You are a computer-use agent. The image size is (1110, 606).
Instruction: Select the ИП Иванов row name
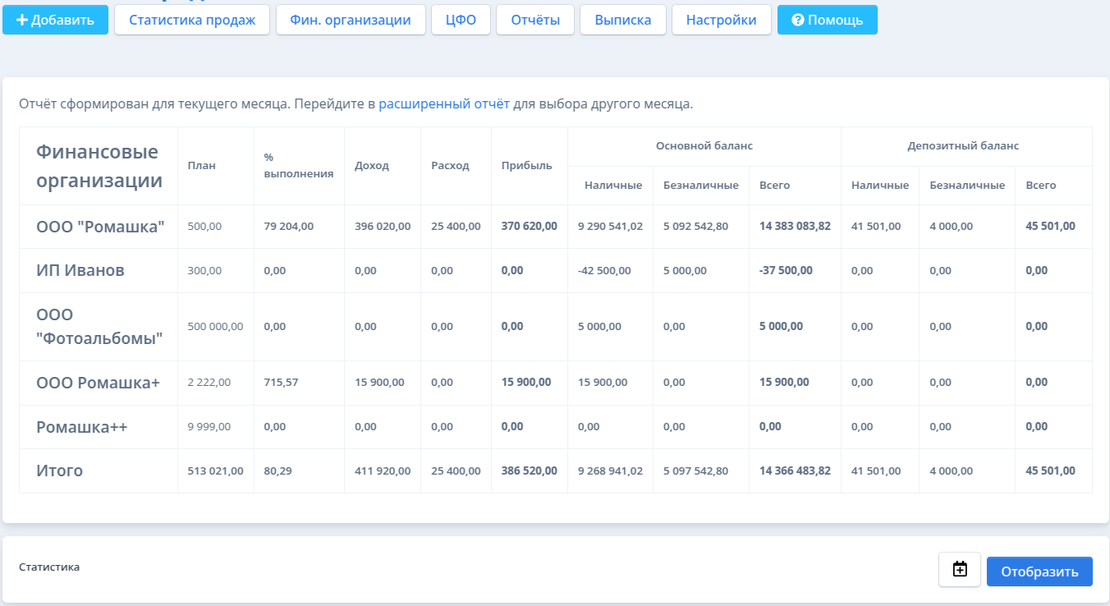(80, 271)
